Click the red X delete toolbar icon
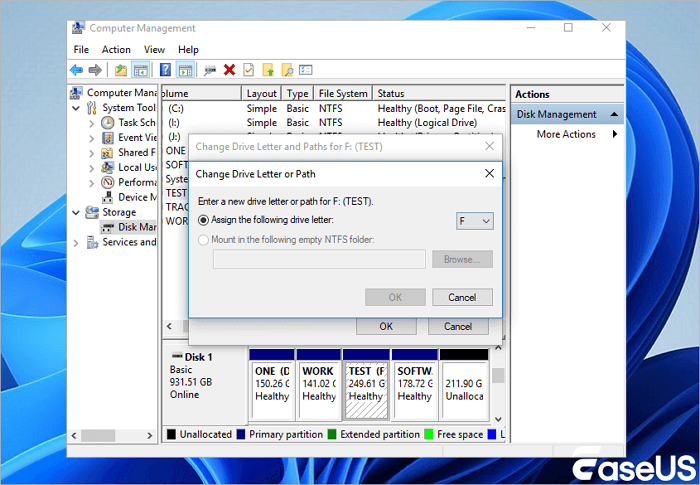 point(229,70)
